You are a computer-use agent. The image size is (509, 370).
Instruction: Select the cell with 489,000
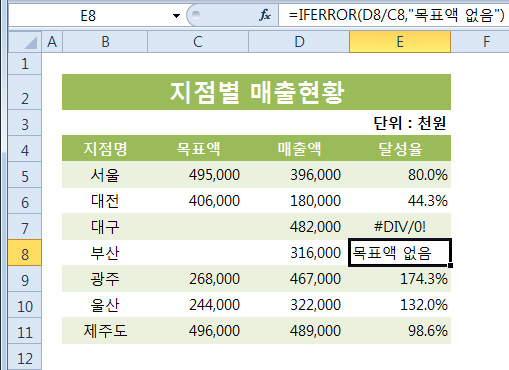click(299, 331)
